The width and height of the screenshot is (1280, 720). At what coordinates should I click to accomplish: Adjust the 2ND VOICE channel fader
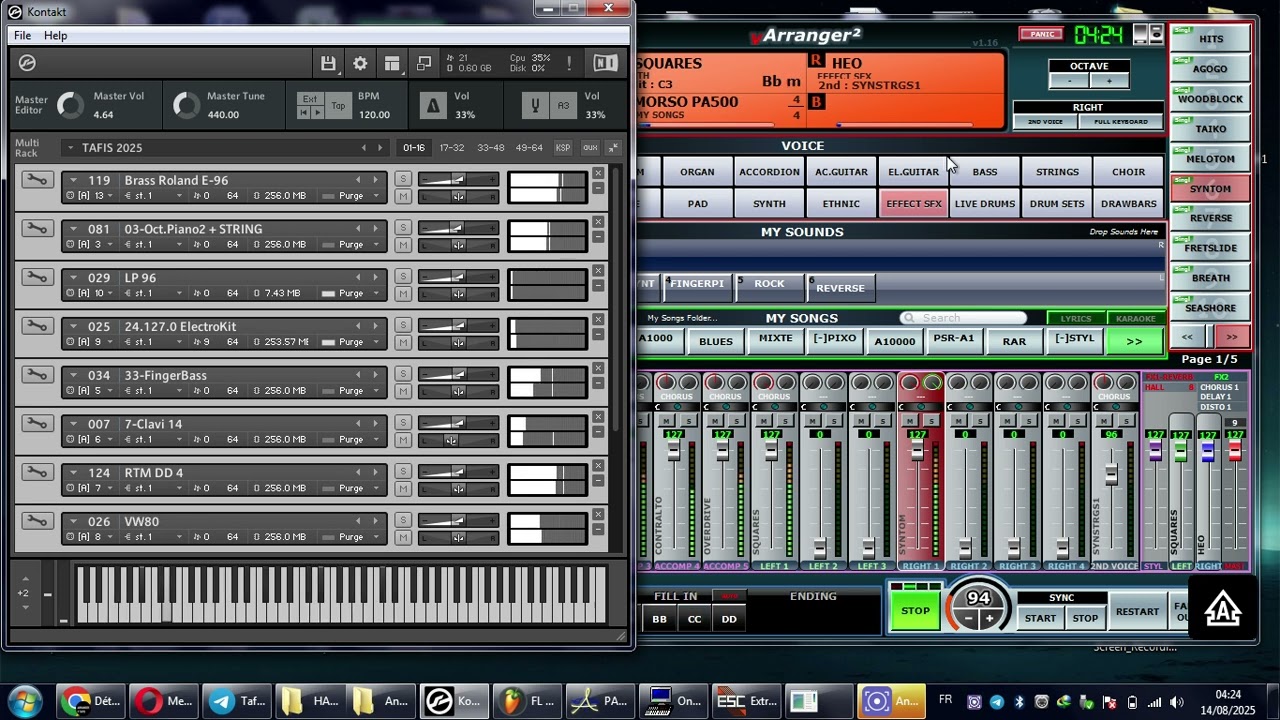1111,474
